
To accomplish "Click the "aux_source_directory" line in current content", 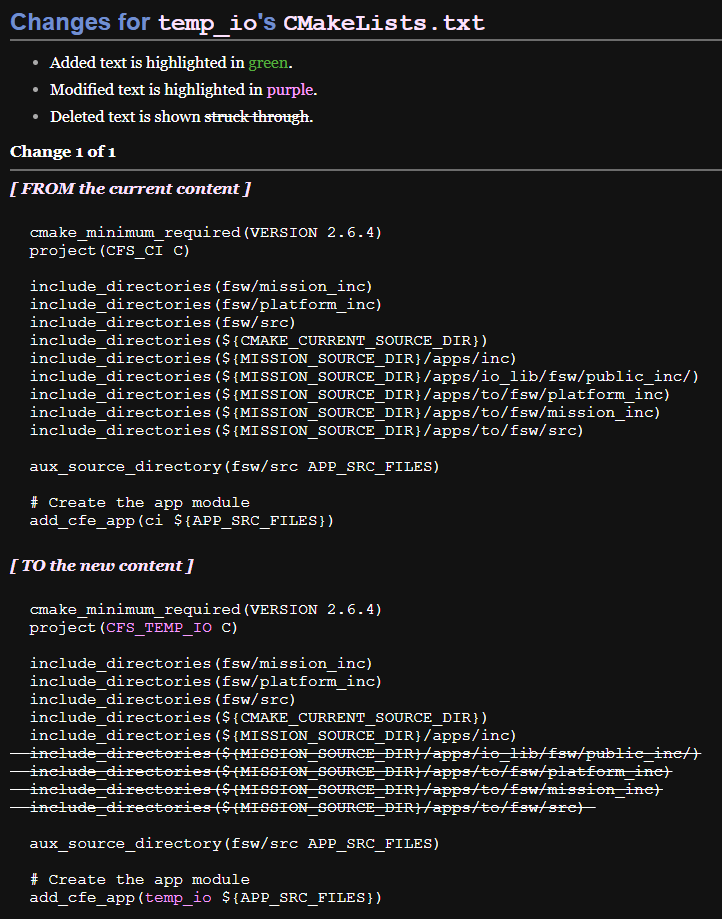I will (234, 467).
